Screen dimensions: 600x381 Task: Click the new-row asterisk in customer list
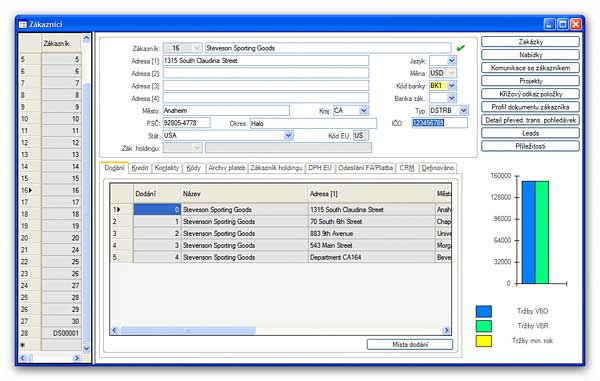pos(22,345)
